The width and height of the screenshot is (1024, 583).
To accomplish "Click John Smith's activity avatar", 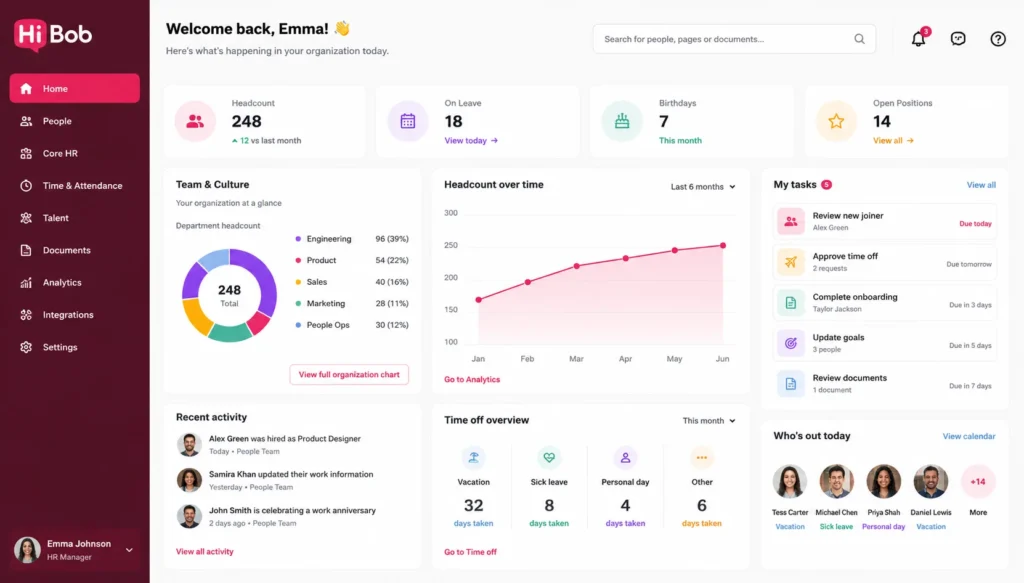I will click(189, 516).
